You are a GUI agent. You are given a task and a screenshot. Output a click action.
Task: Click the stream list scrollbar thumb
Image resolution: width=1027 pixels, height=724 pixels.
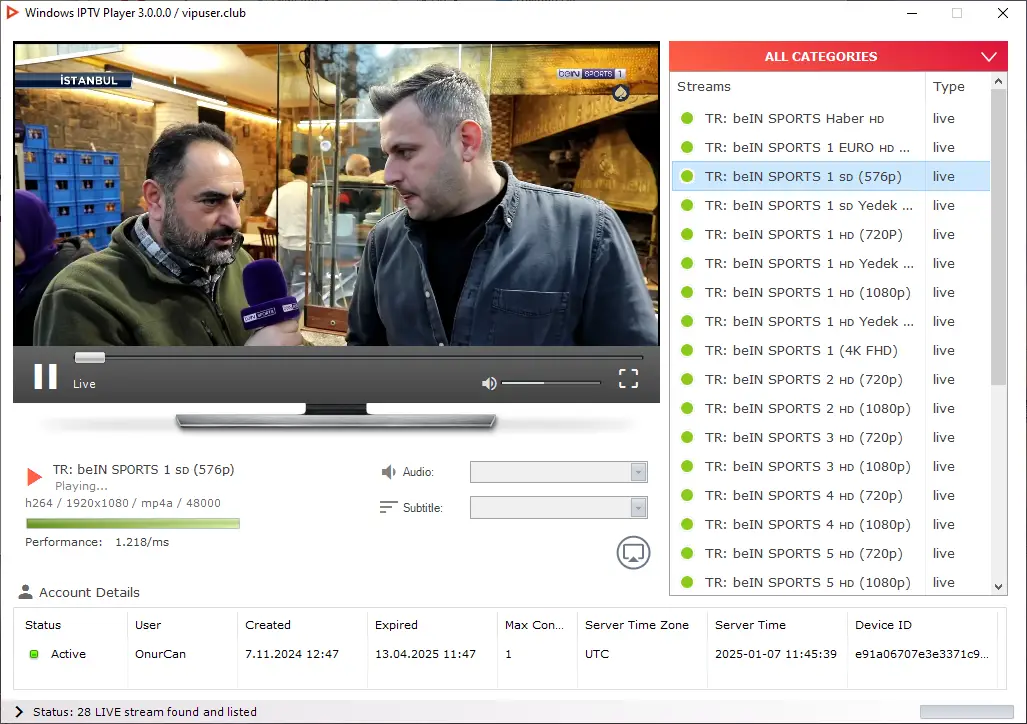click(x=998, y=237)
